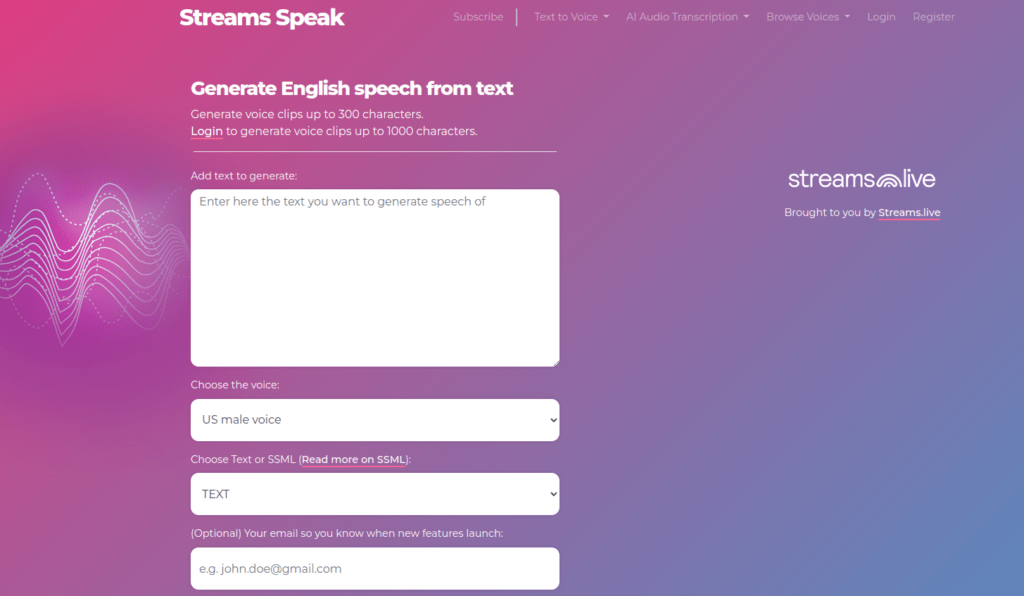The image size is (1024, 596).
Task: Focus the optional email input field
Action: pos(375,569)
